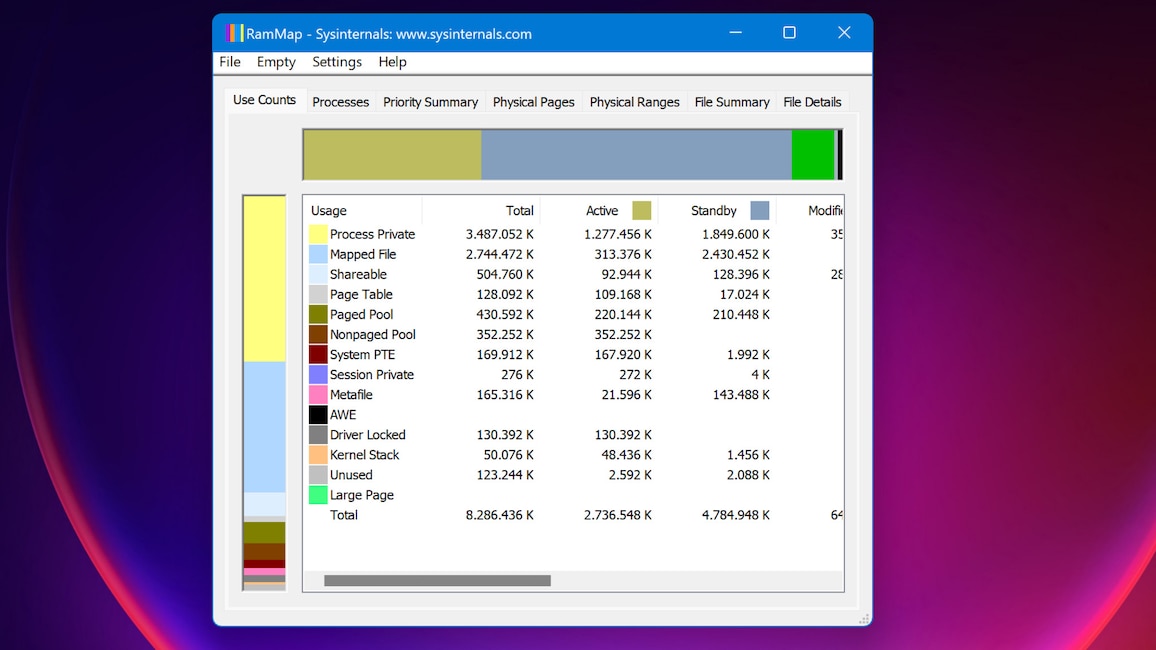This screenshot has height=650, width=1156.
Task: Click the Driver Locked dark grey swatch
Action: 318,435
